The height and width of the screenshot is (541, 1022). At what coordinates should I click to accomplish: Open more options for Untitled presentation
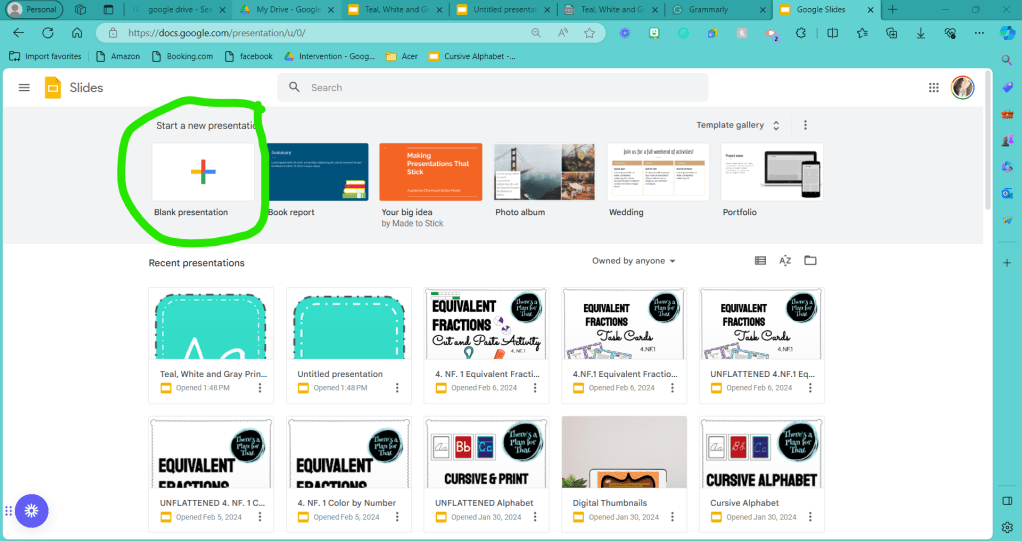coord(397,388)
